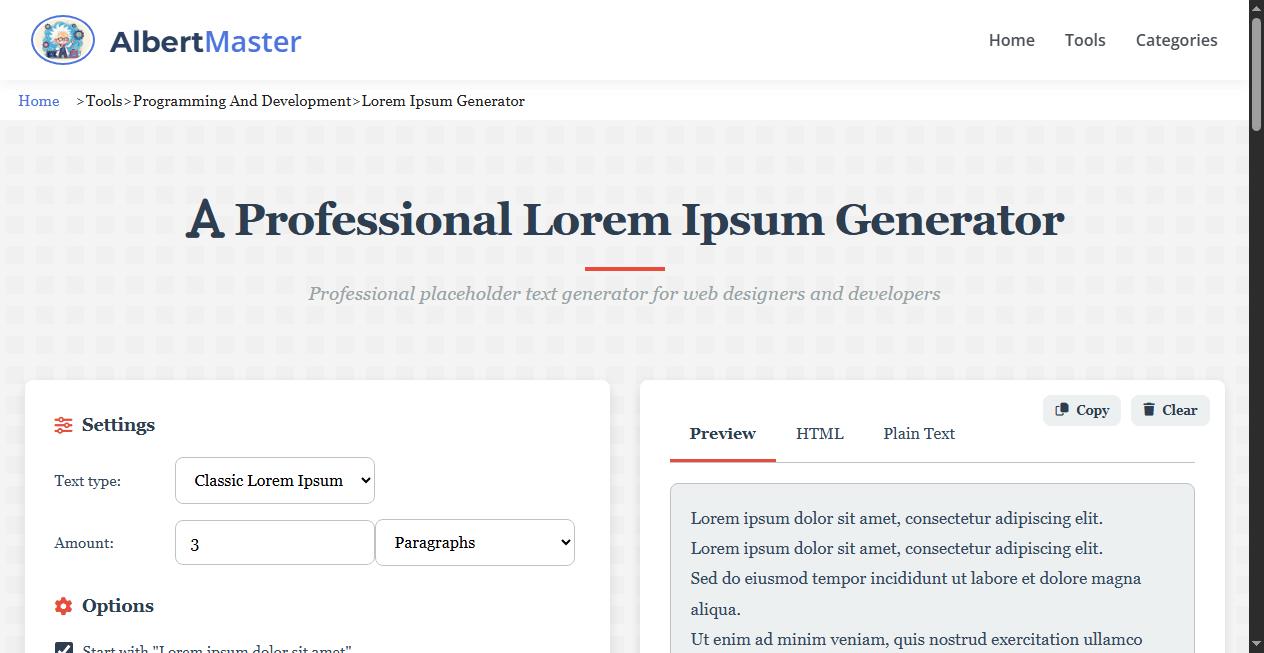
Task: Click inside the Amount input field
Action: (274, 542)
